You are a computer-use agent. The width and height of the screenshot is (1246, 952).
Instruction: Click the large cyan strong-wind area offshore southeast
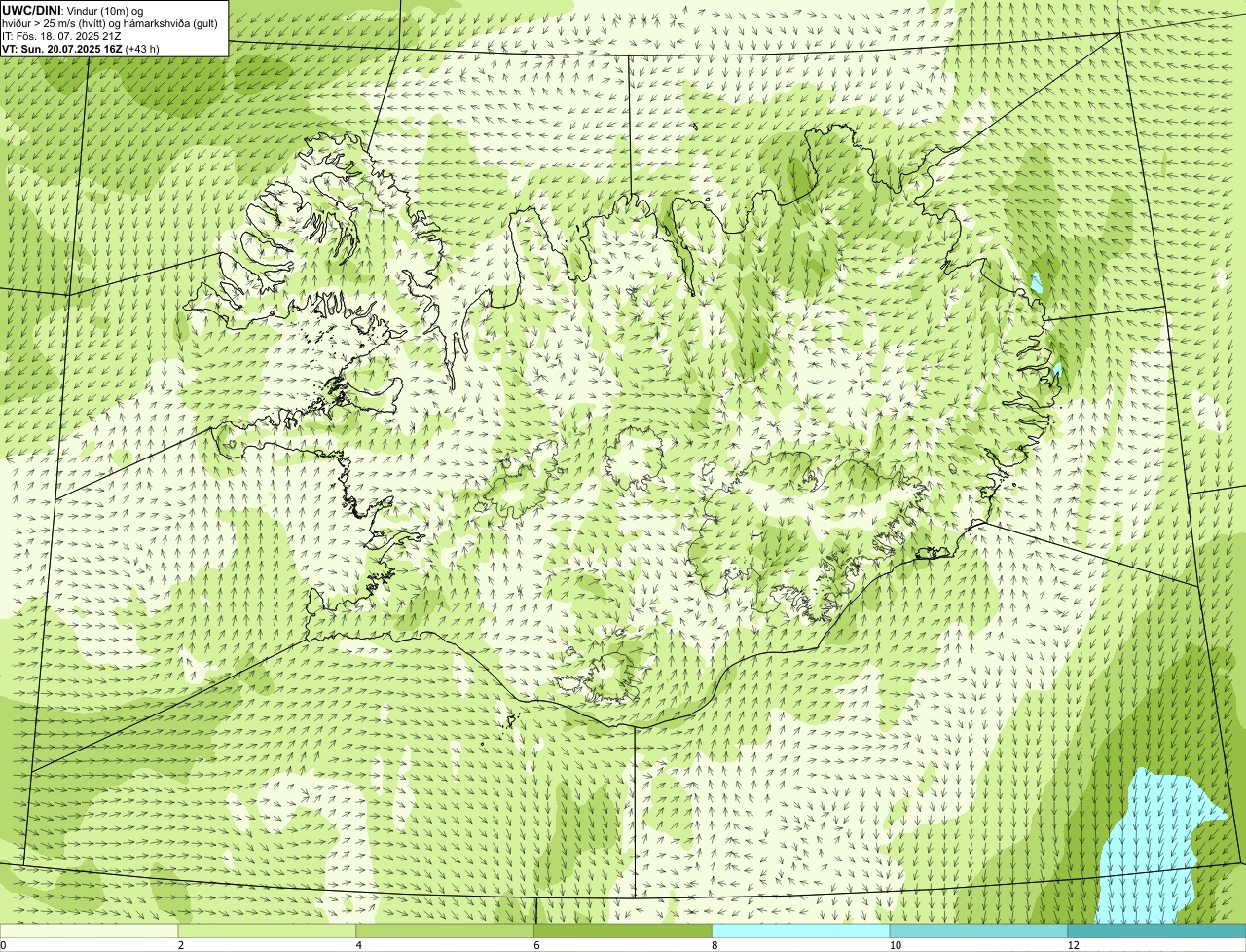[1154, 847]
